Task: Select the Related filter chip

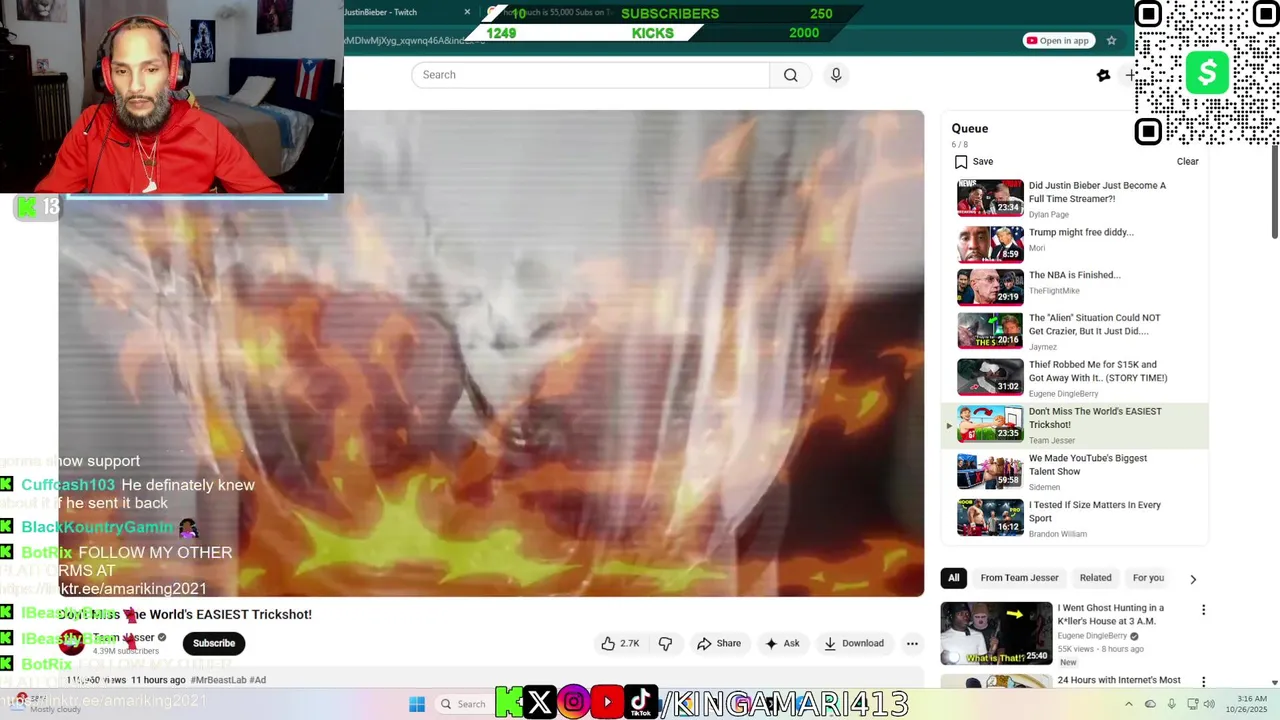Action: [1095, 578]
